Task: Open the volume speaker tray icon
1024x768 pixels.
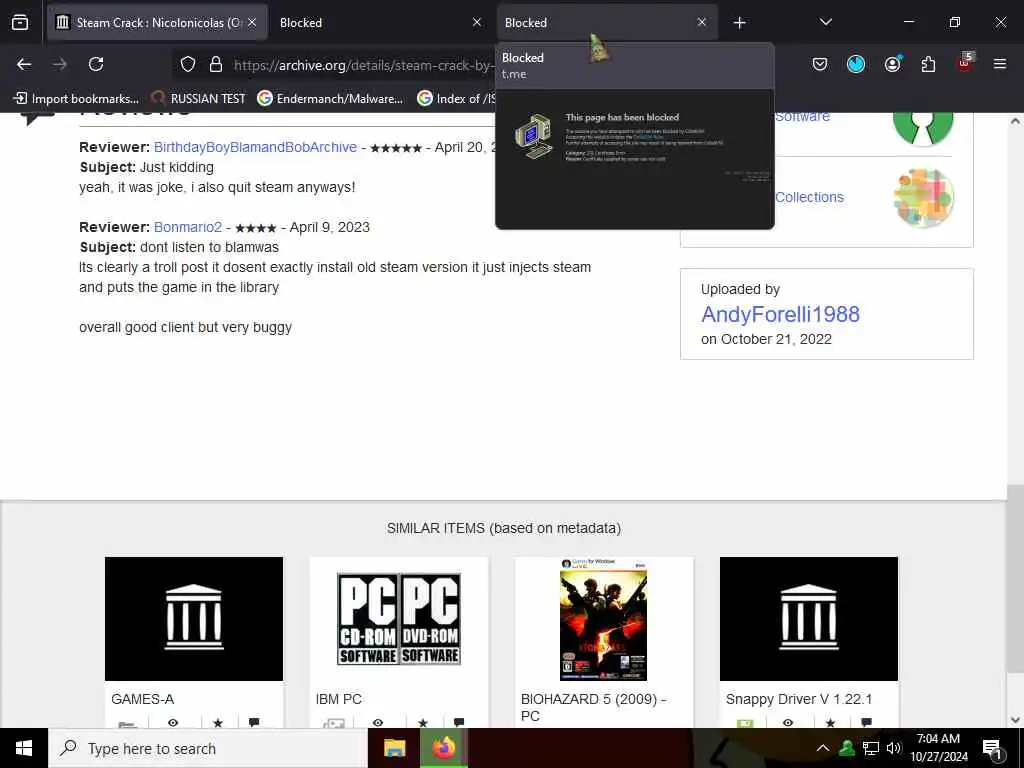Action: click(x=893, y=748)
